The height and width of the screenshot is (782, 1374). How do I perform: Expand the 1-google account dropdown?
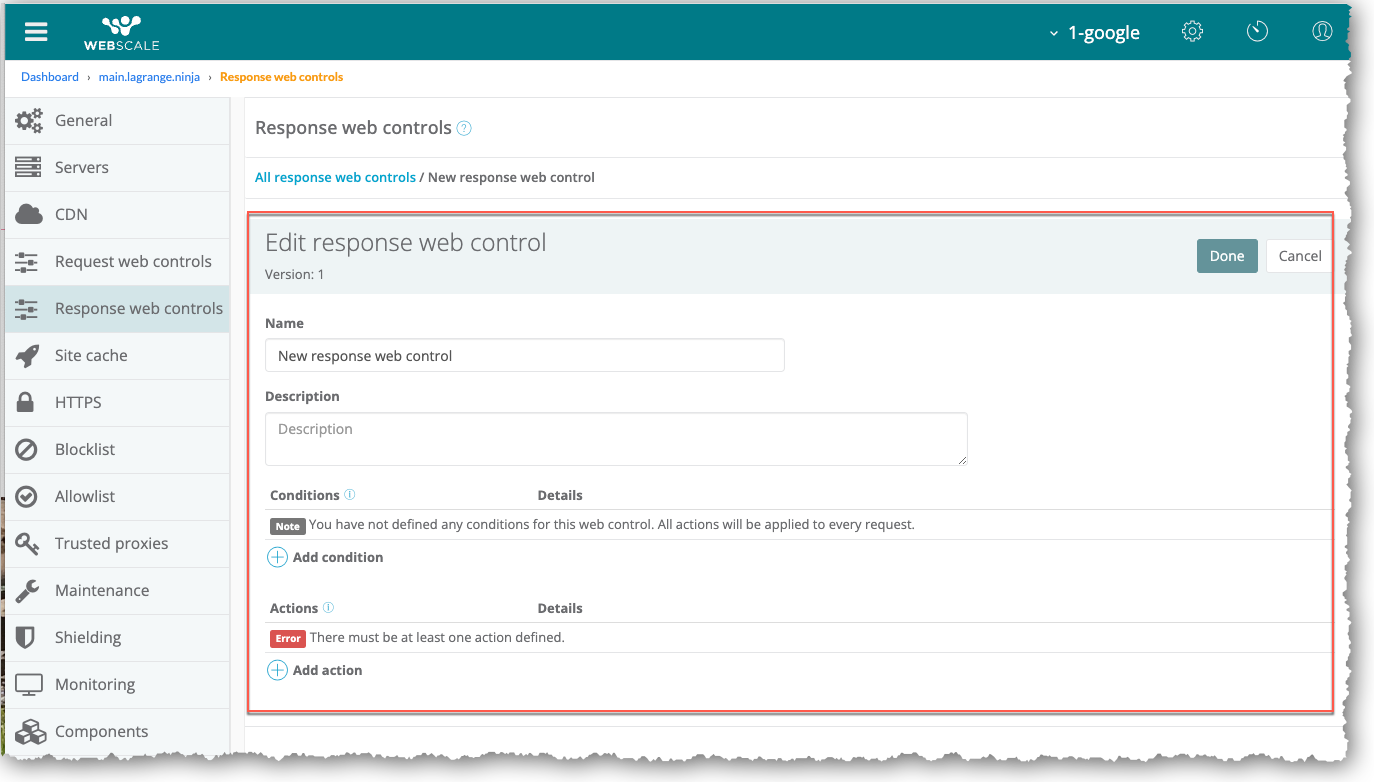pyautogui.click(x=1094, y=32)
